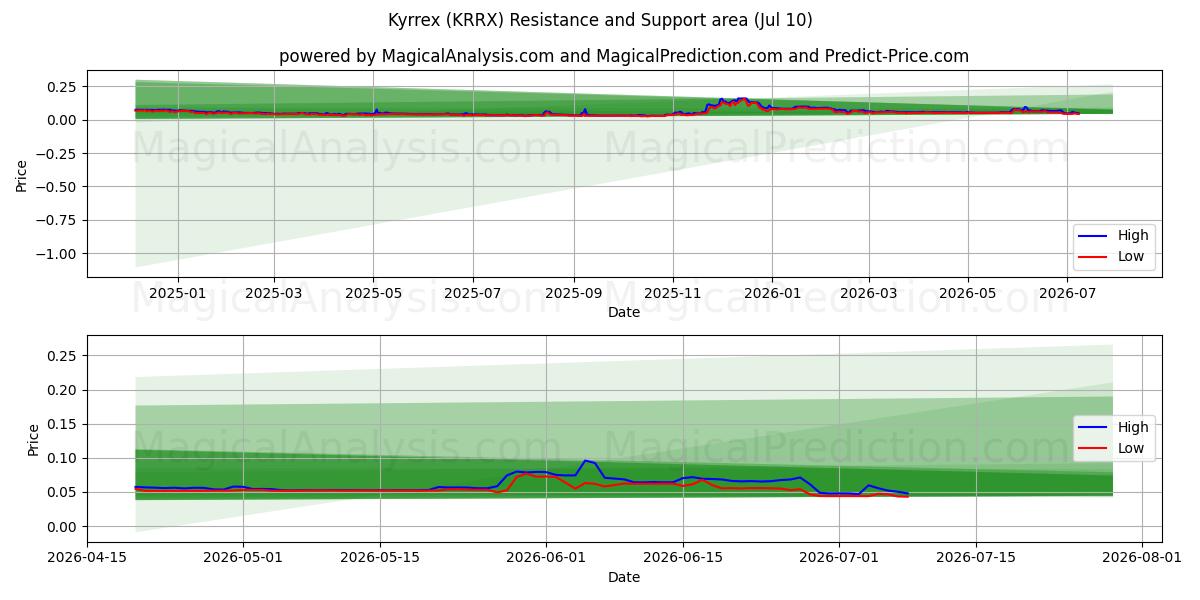Screen dimensions: 1200x600
Task: Click the '−1.00' price tick in top chart
Action: point(59,254)
